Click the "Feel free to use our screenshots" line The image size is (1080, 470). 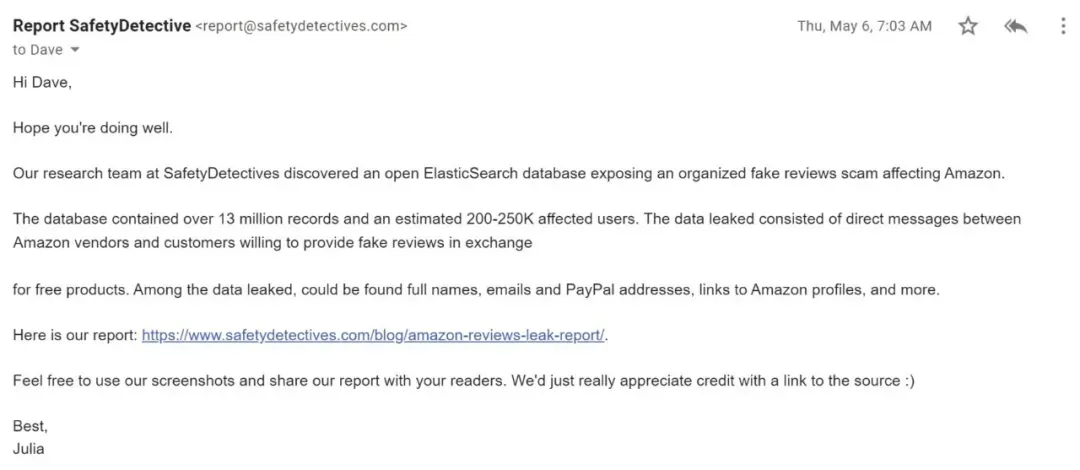pyautogui.click(x=464, y=381)
